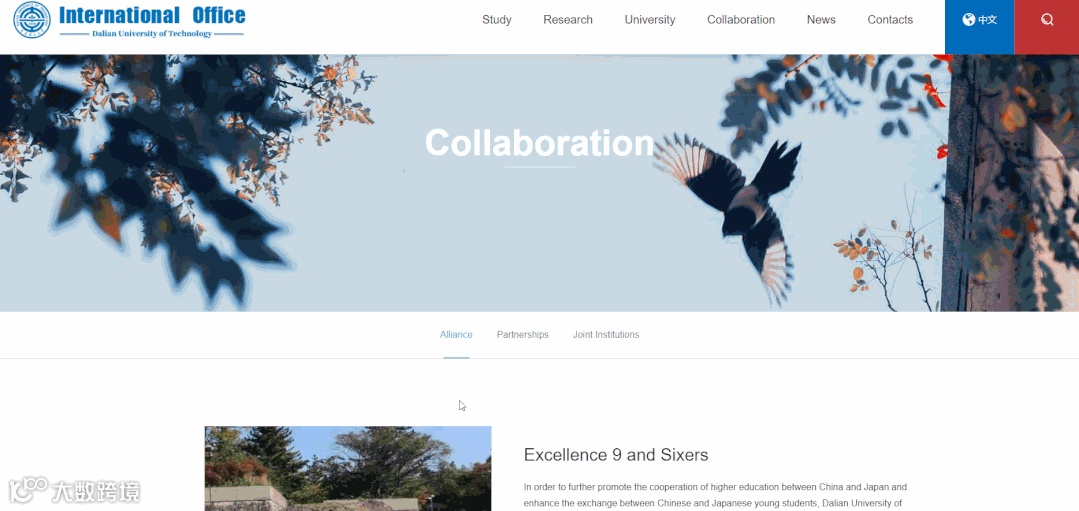Viewport: 1079px width, 511px height.
Task: Open the Research menu
Action: click(x=568, y=20)
